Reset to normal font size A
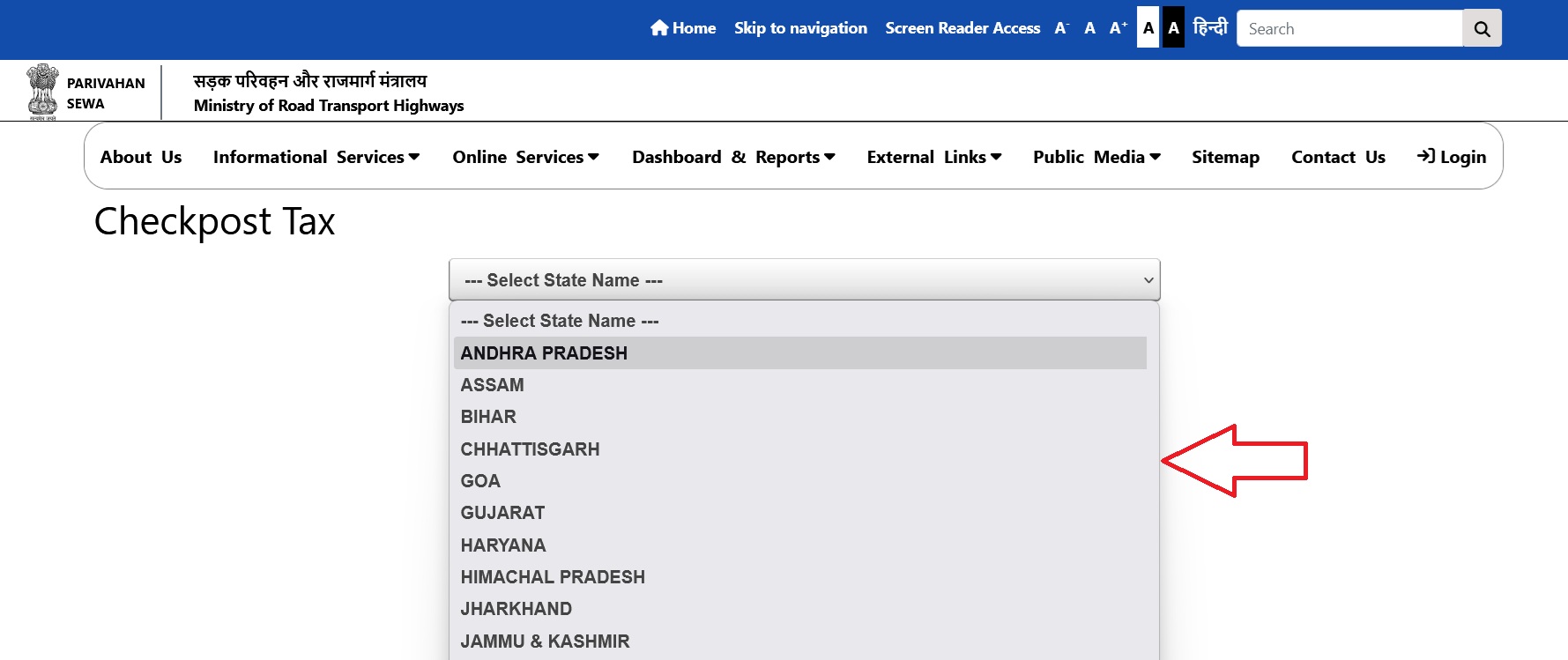1568x660 pixels. 1090,28
